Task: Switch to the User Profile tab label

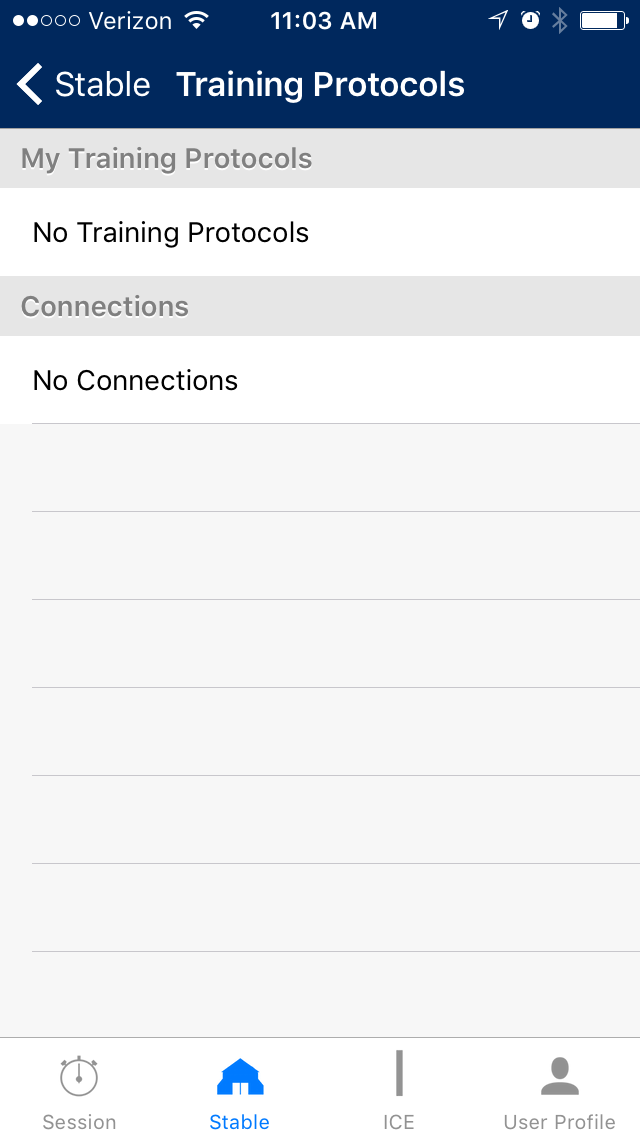Action: point(560,1122)
